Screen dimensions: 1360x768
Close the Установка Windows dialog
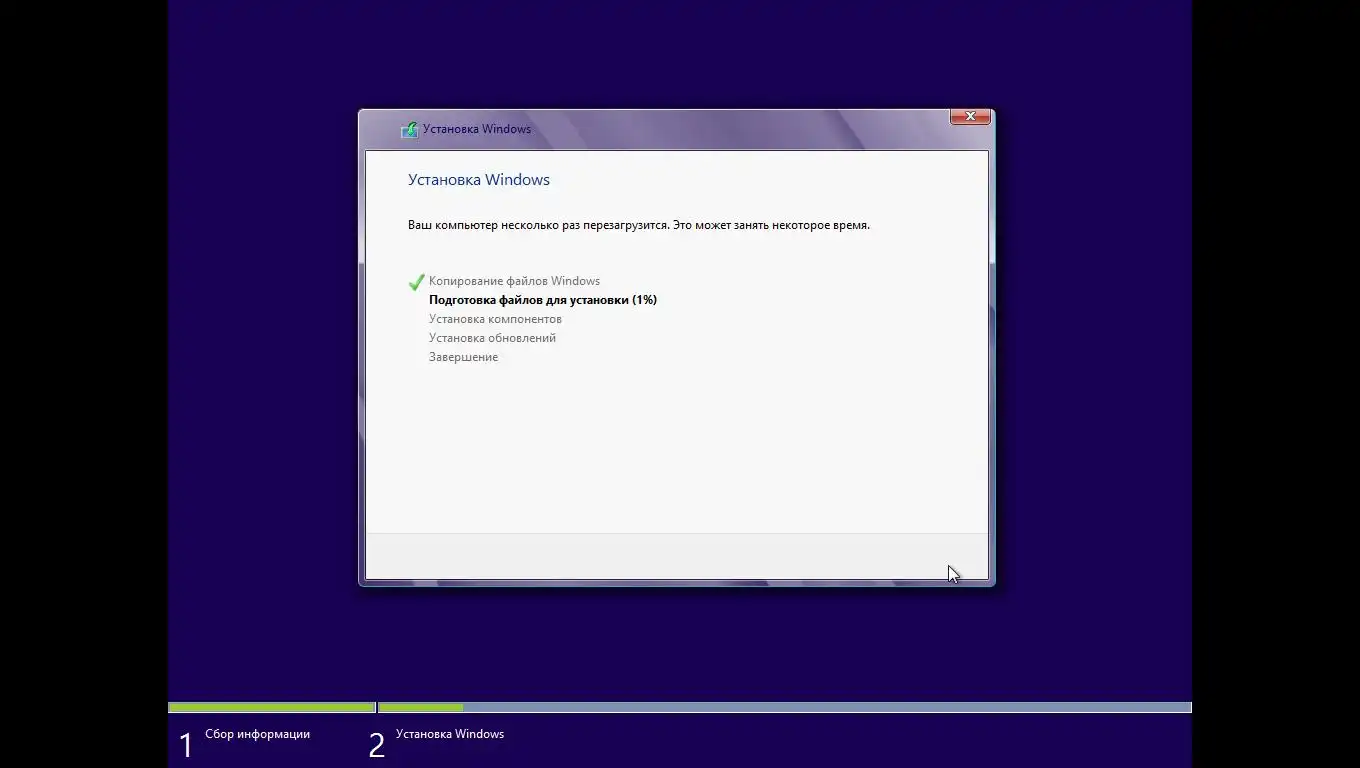970,117
